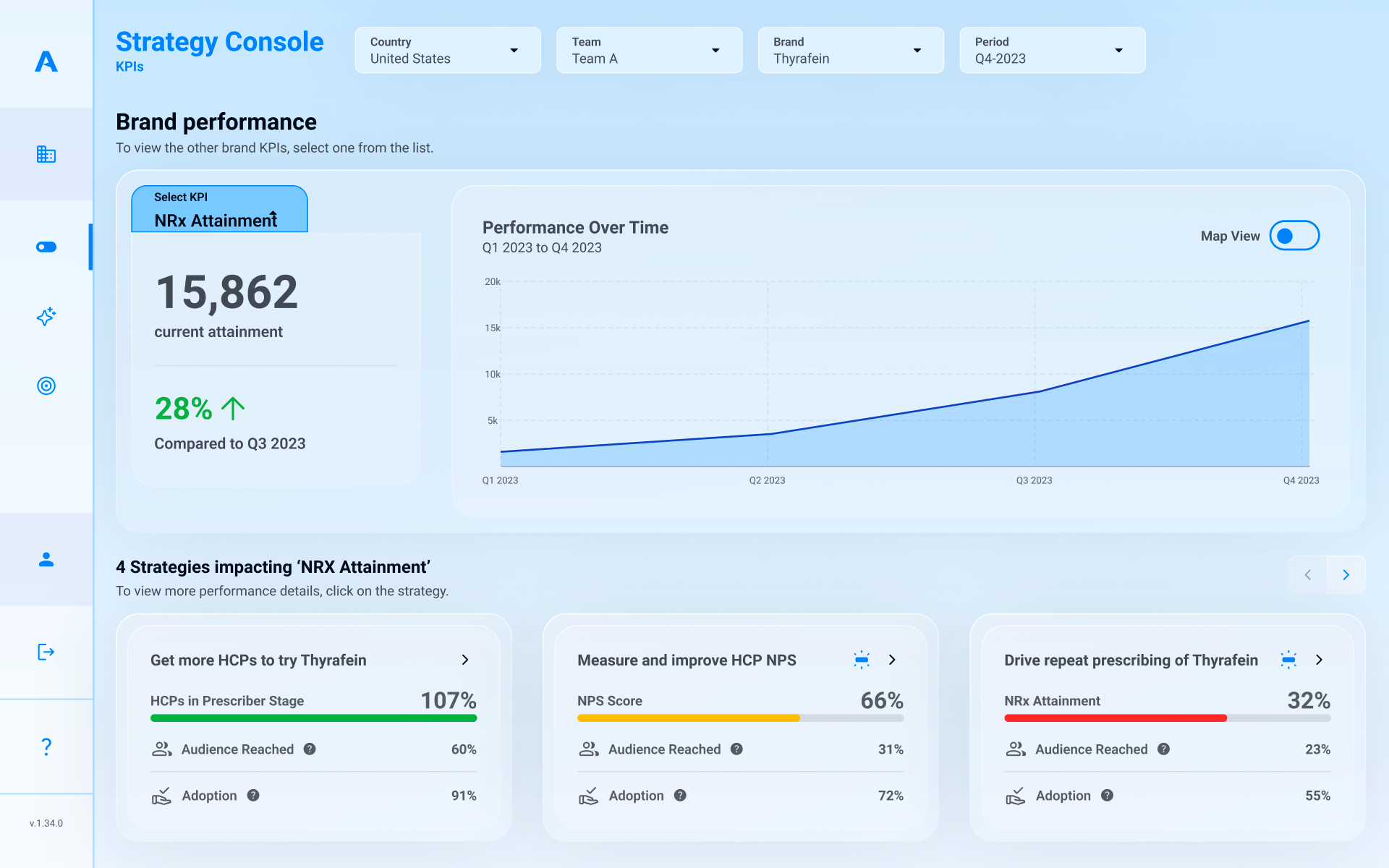Open the Country dropdown
This screenshot has height=868, width=1389.
coord(448,51)
